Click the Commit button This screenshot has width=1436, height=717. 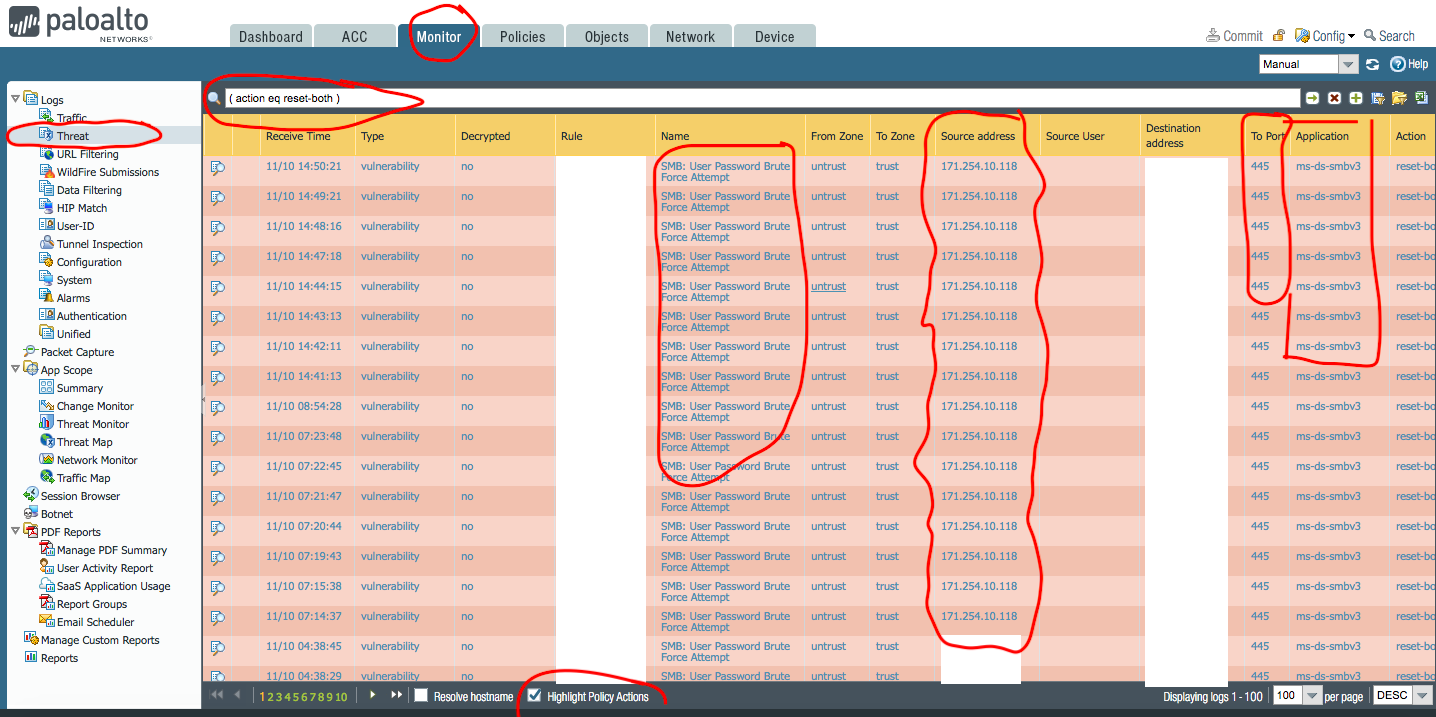pyautogui.click(x=1235, y=36)
